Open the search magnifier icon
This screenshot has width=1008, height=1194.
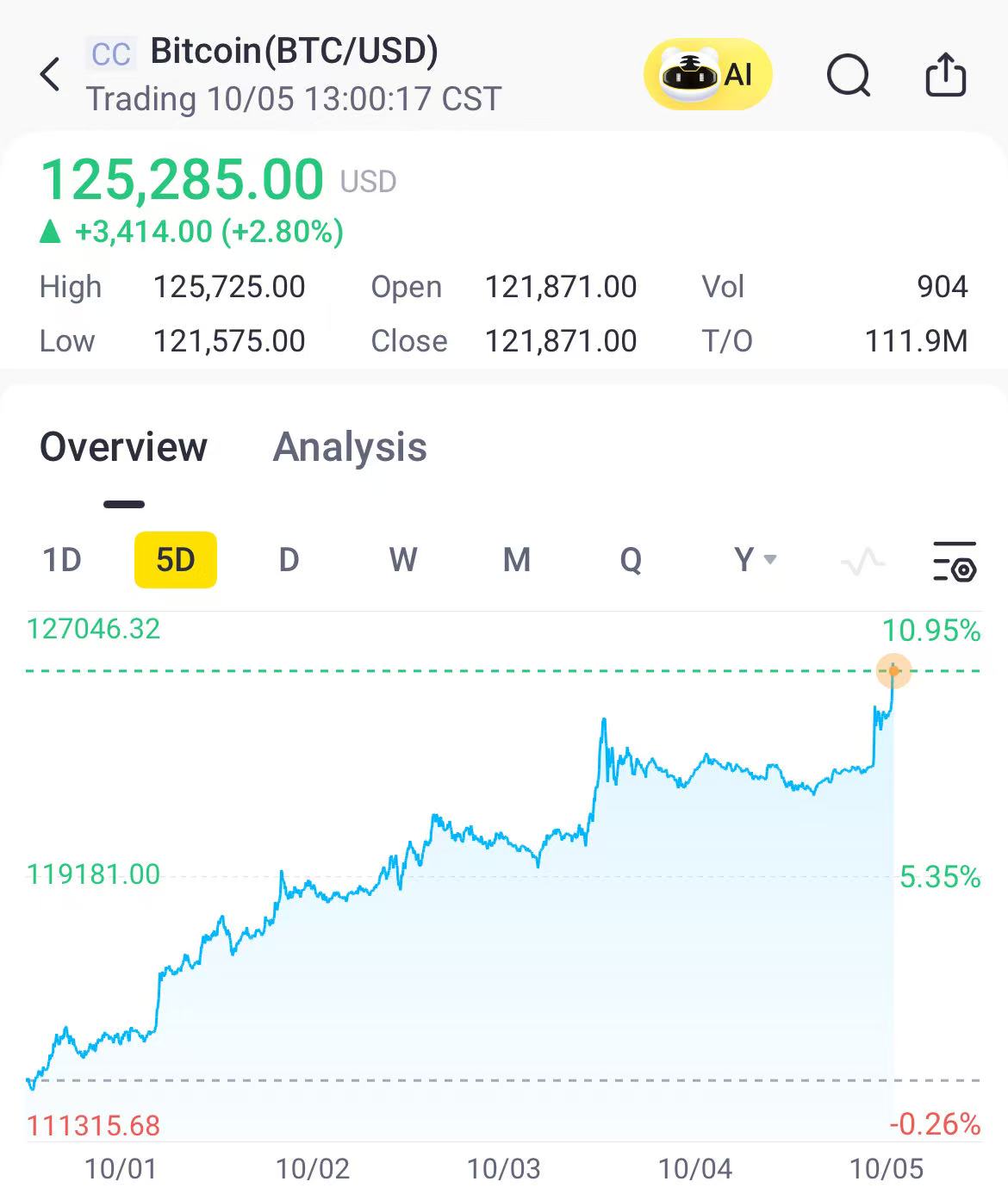(x=849, y=75)
